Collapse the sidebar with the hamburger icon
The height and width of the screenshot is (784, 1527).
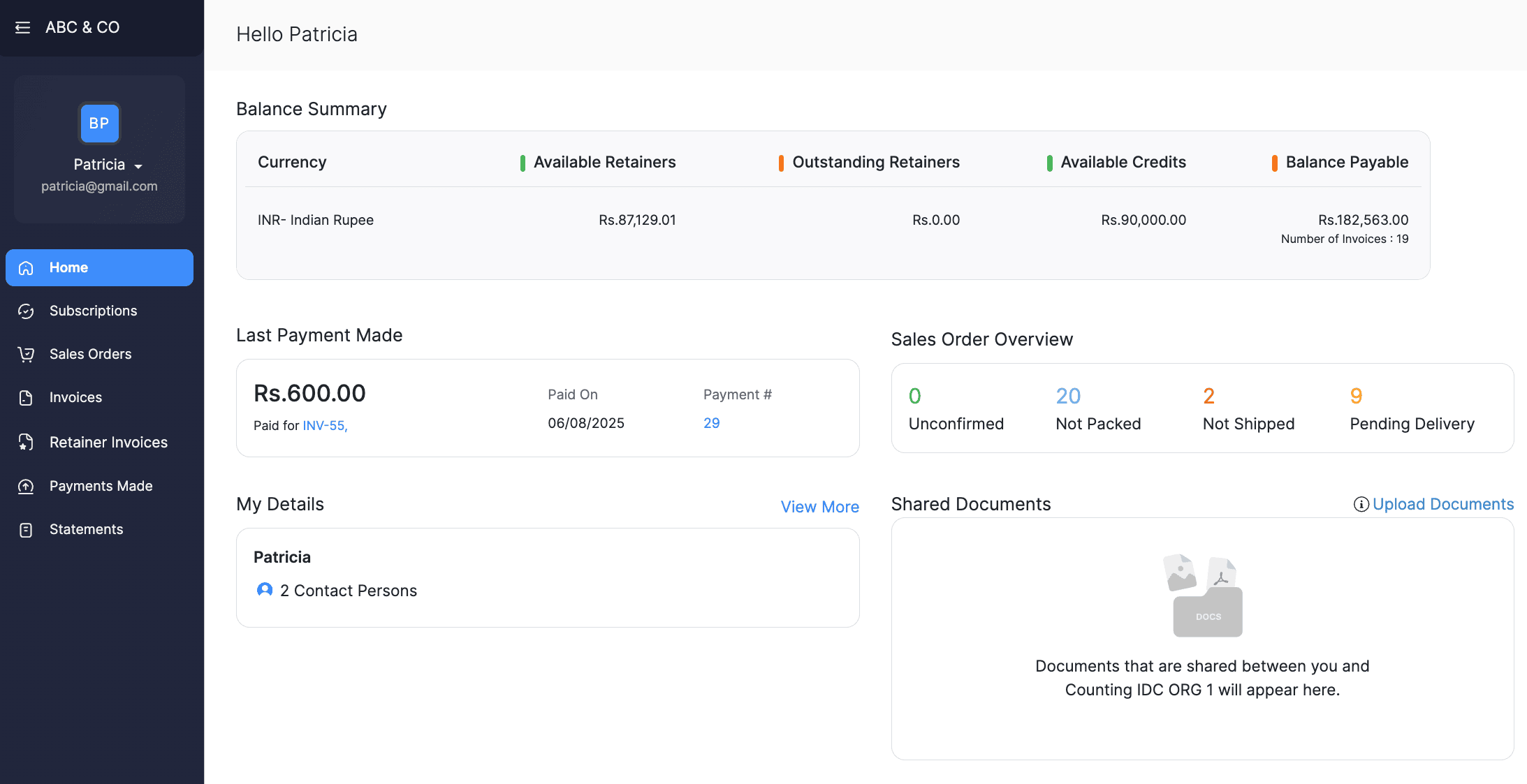23,27
